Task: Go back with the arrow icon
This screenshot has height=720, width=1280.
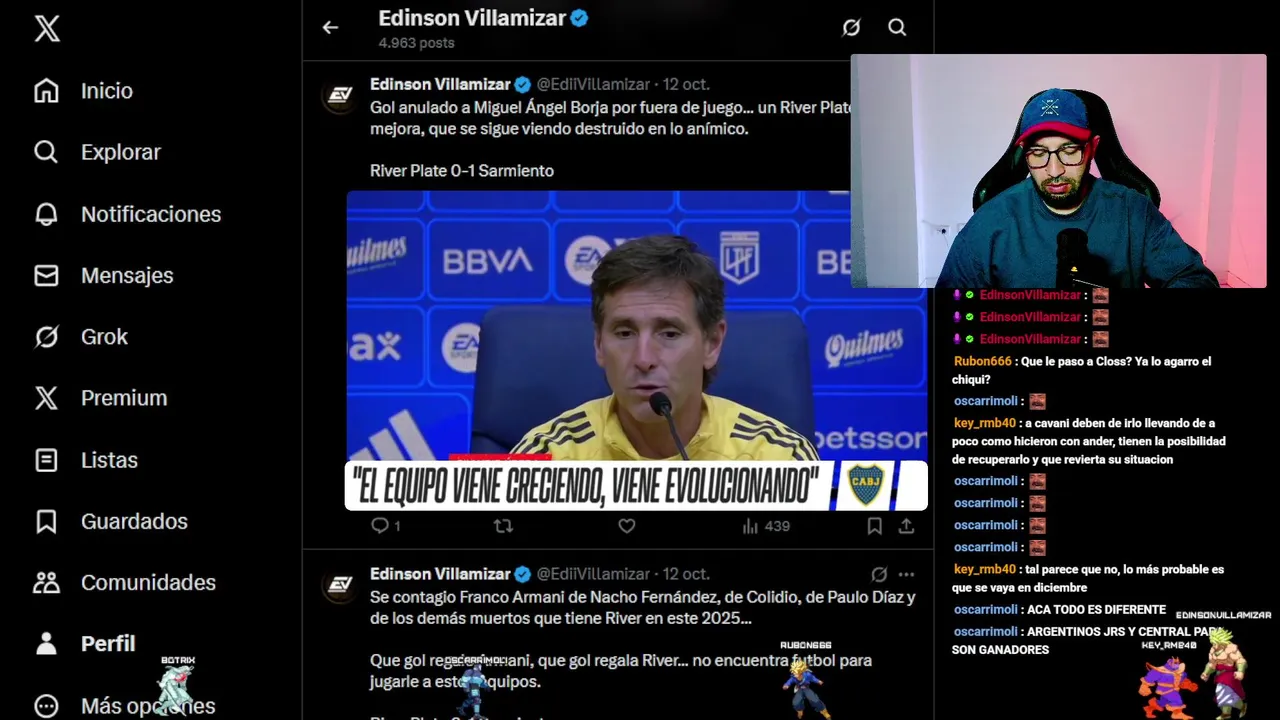Action: pyautogui.click(x=330, y=28)
